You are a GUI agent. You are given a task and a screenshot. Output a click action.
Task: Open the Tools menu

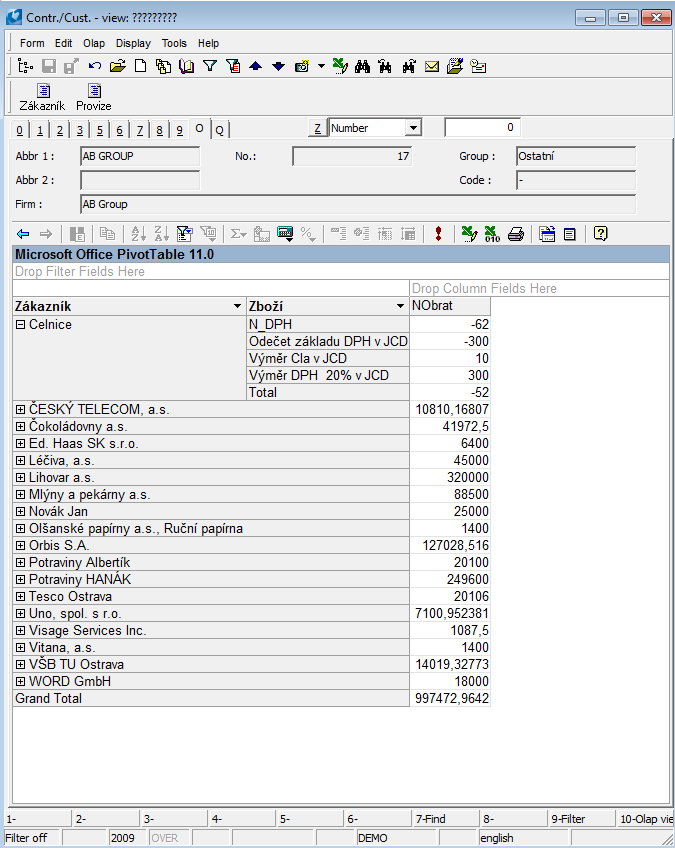point(174,43)
